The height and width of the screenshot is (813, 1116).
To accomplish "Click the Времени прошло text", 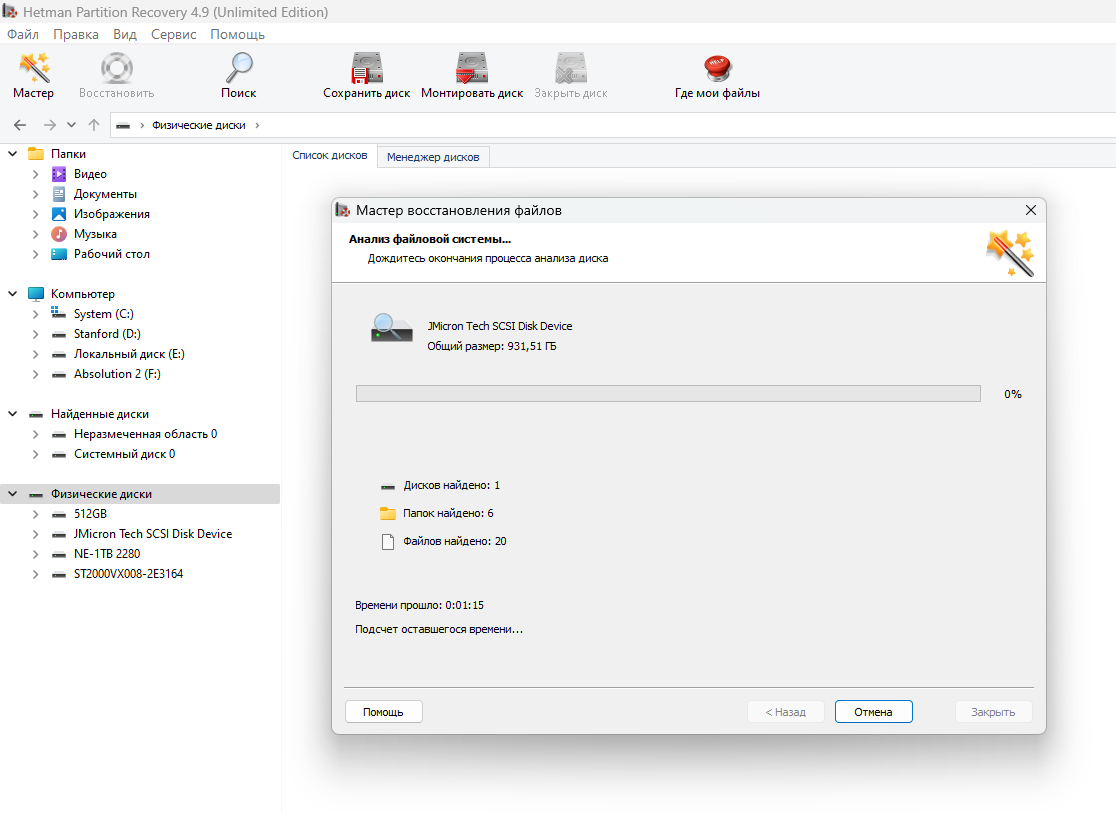I will 419,605.
